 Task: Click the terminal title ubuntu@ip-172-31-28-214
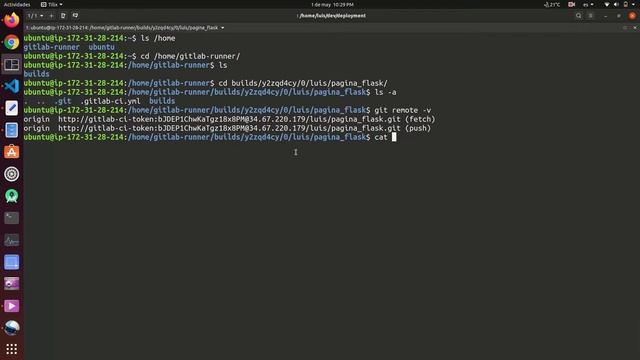coord(122,28)
